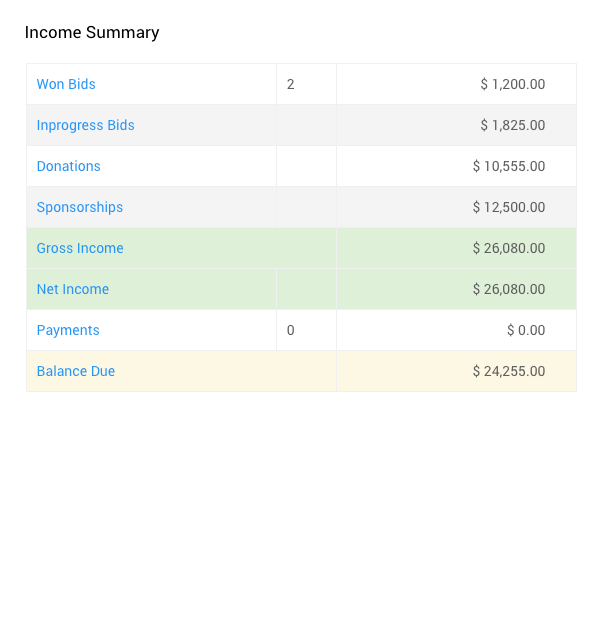Open the Balance Due link
The image size is (603, 618).
click(76, 371)
